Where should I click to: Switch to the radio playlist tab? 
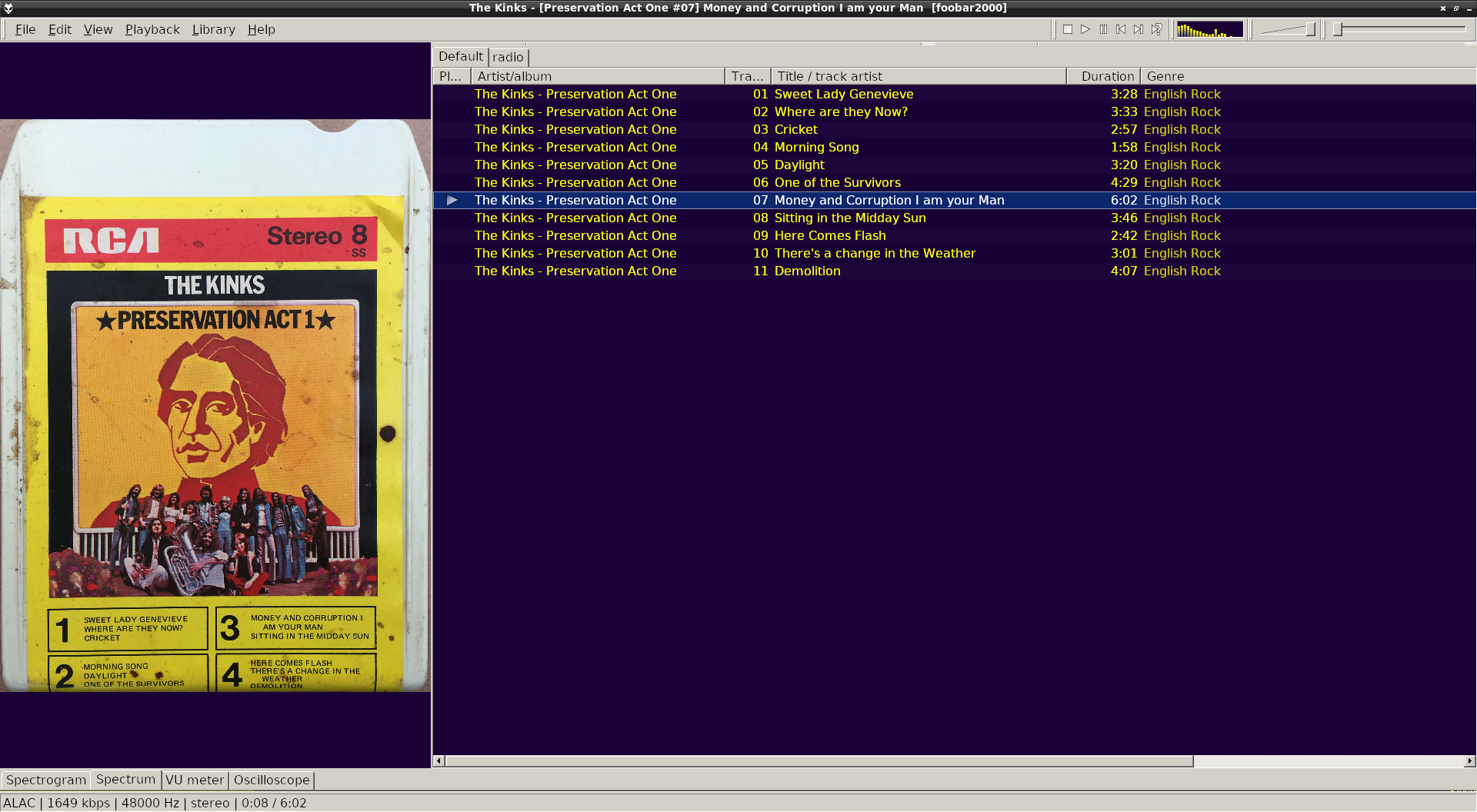click(508, 57)
